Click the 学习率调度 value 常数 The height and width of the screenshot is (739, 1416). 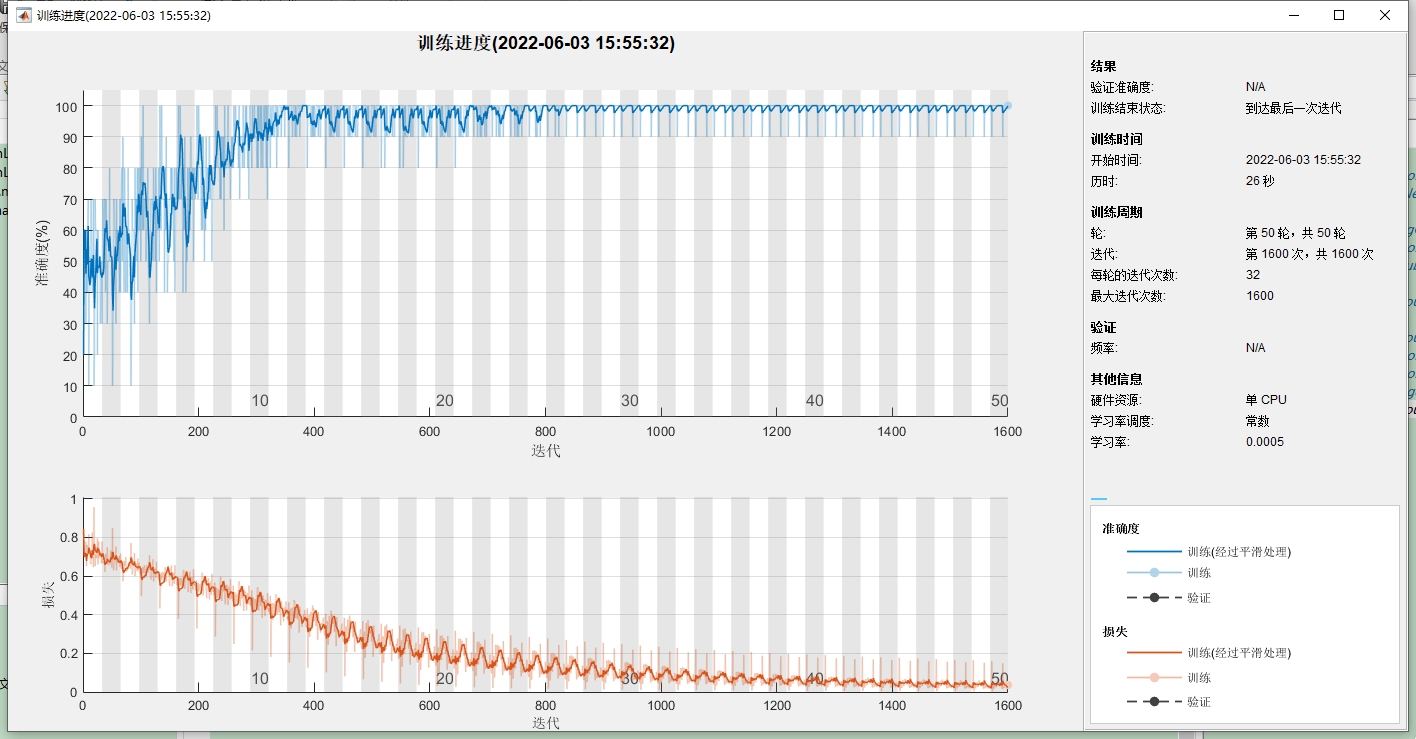(1258, 421)
